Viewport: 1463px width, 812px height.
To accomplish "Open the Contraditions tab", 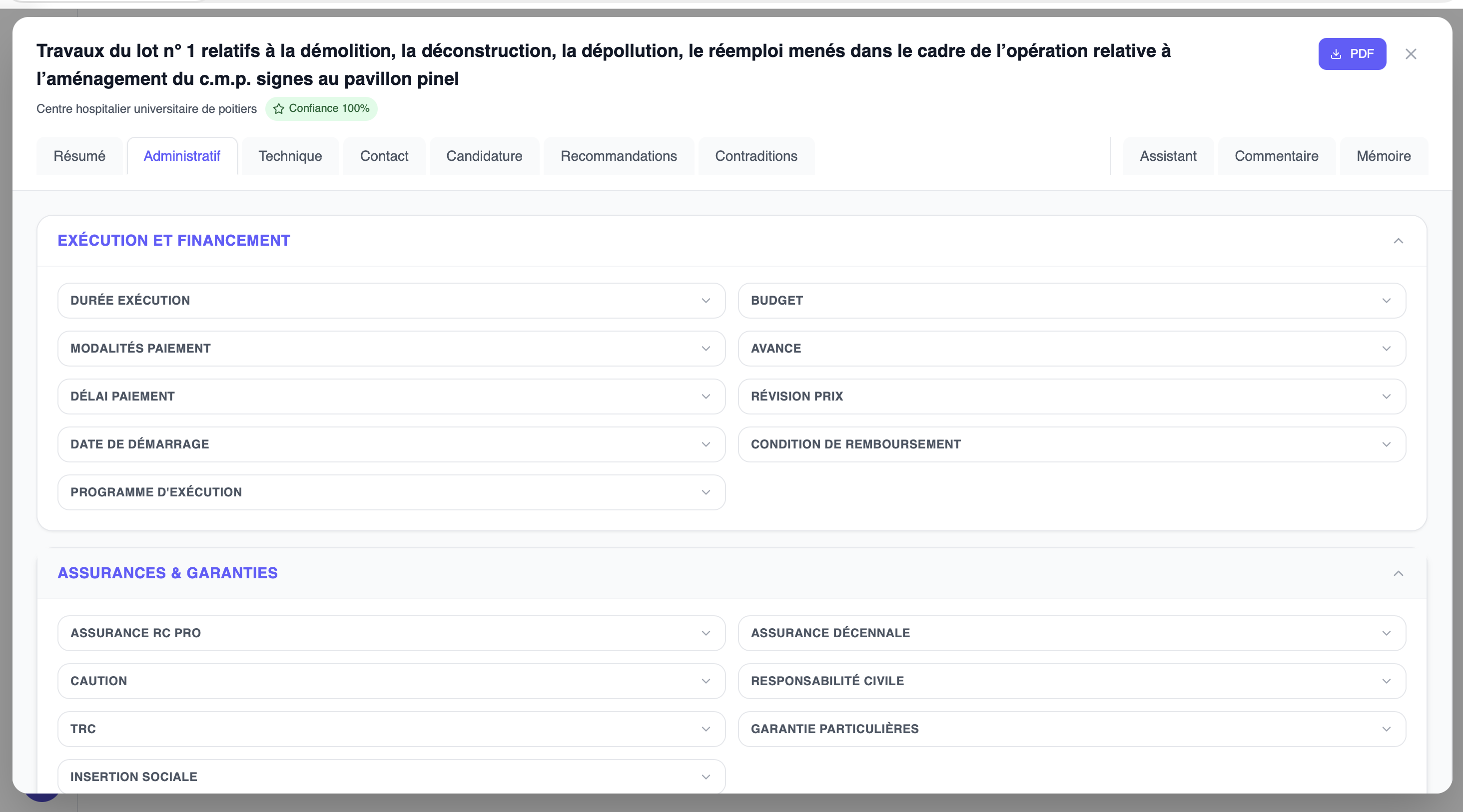I will coord(756,156).
